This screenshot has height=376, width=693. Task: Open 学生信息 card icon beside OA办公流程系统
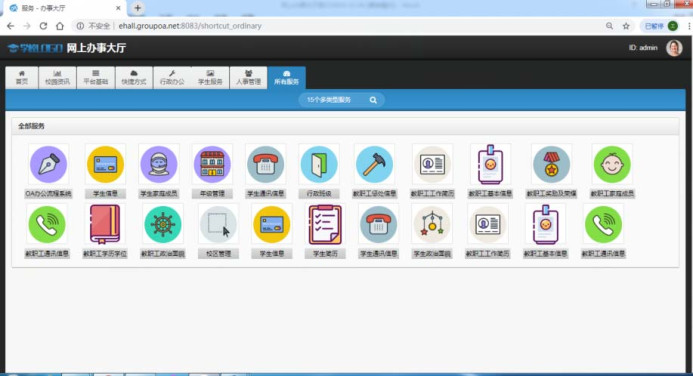[x=105, y=164]
